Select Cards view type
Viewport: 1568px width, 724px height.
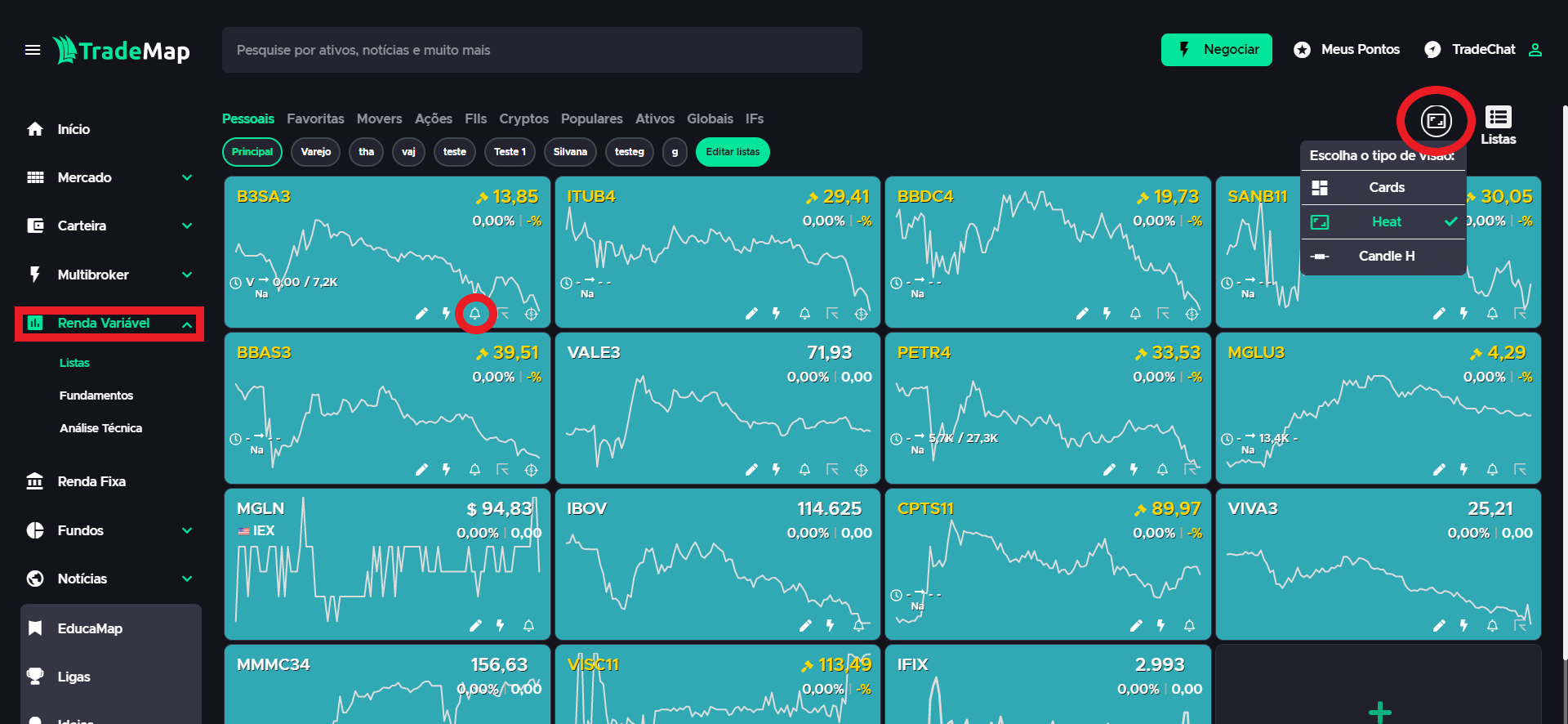[x=1383, y=188]
